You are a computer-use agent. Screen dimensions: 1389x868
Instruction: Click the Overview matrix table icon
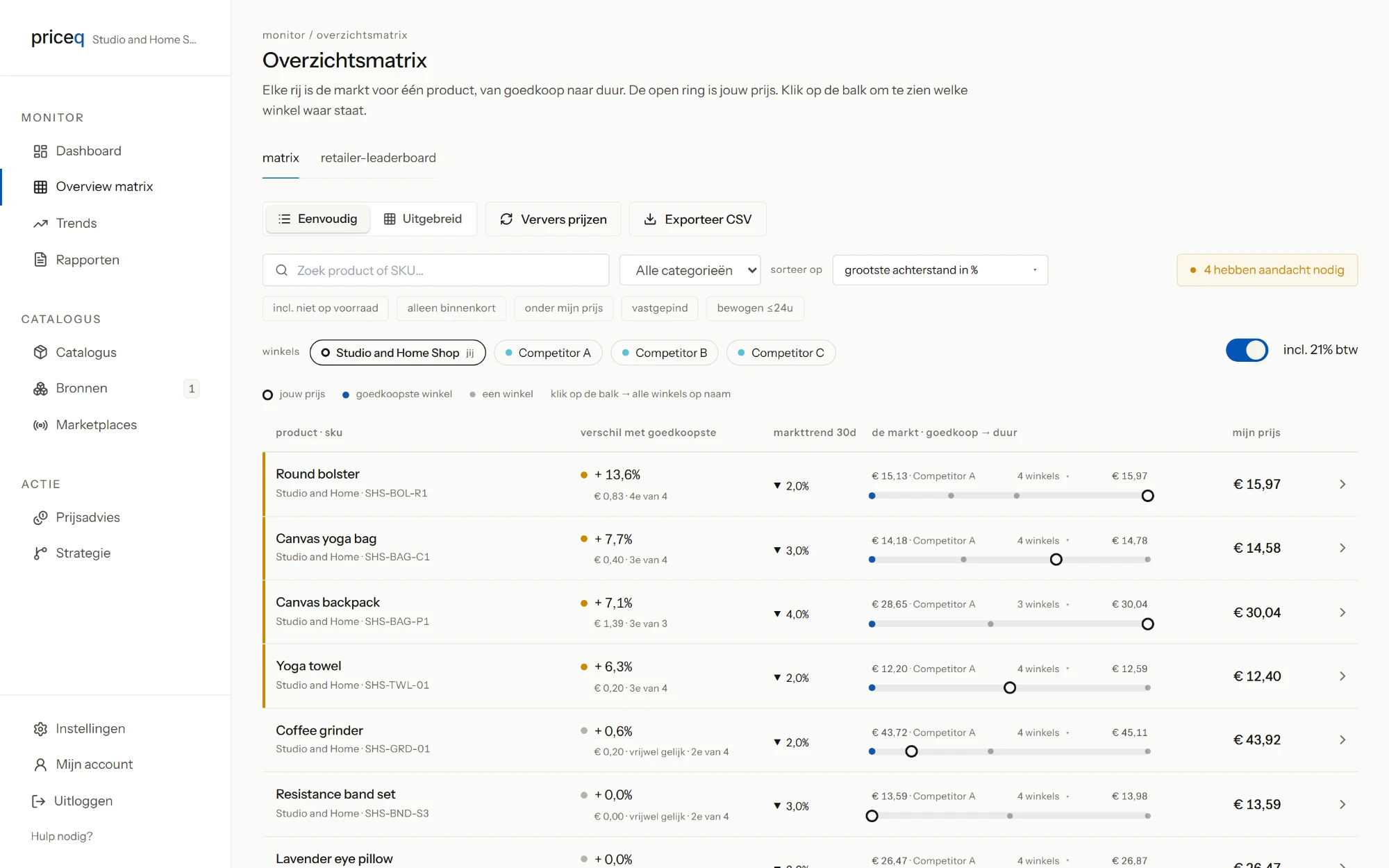click(40, 187)
